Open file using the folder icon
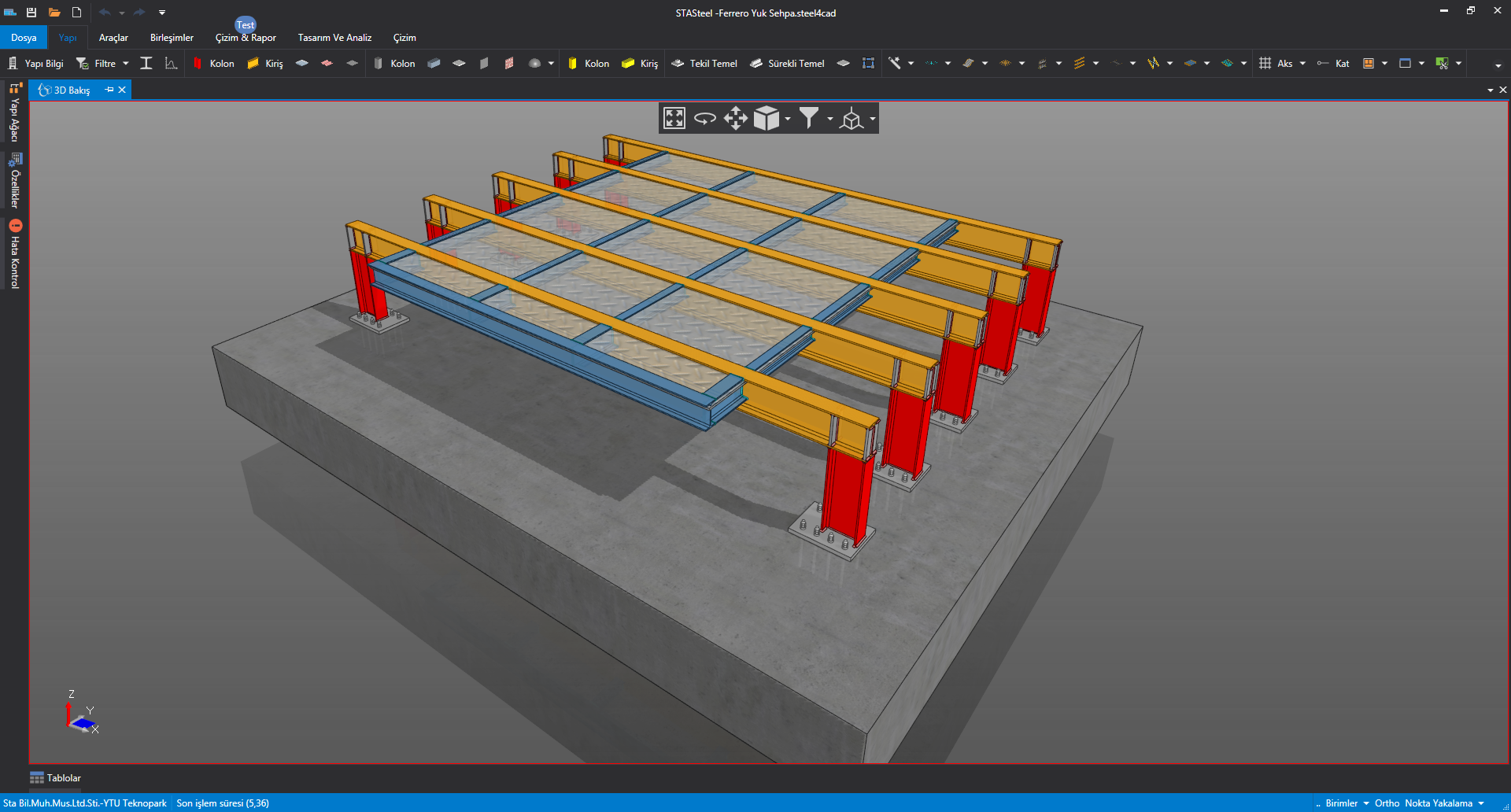The image size is (1511, 812). click(x=54, y=13)
